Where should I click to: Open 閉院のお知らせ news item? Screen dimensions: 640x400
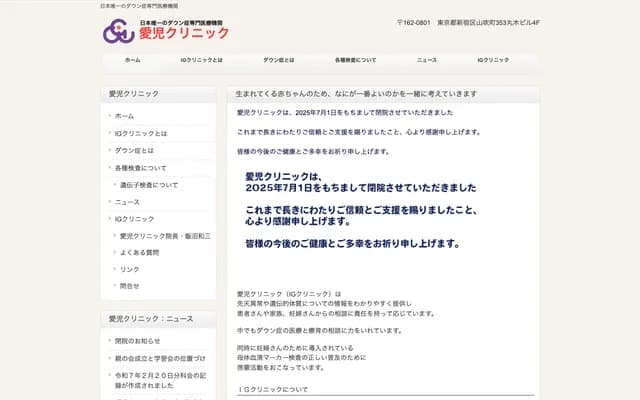(138, 341)
